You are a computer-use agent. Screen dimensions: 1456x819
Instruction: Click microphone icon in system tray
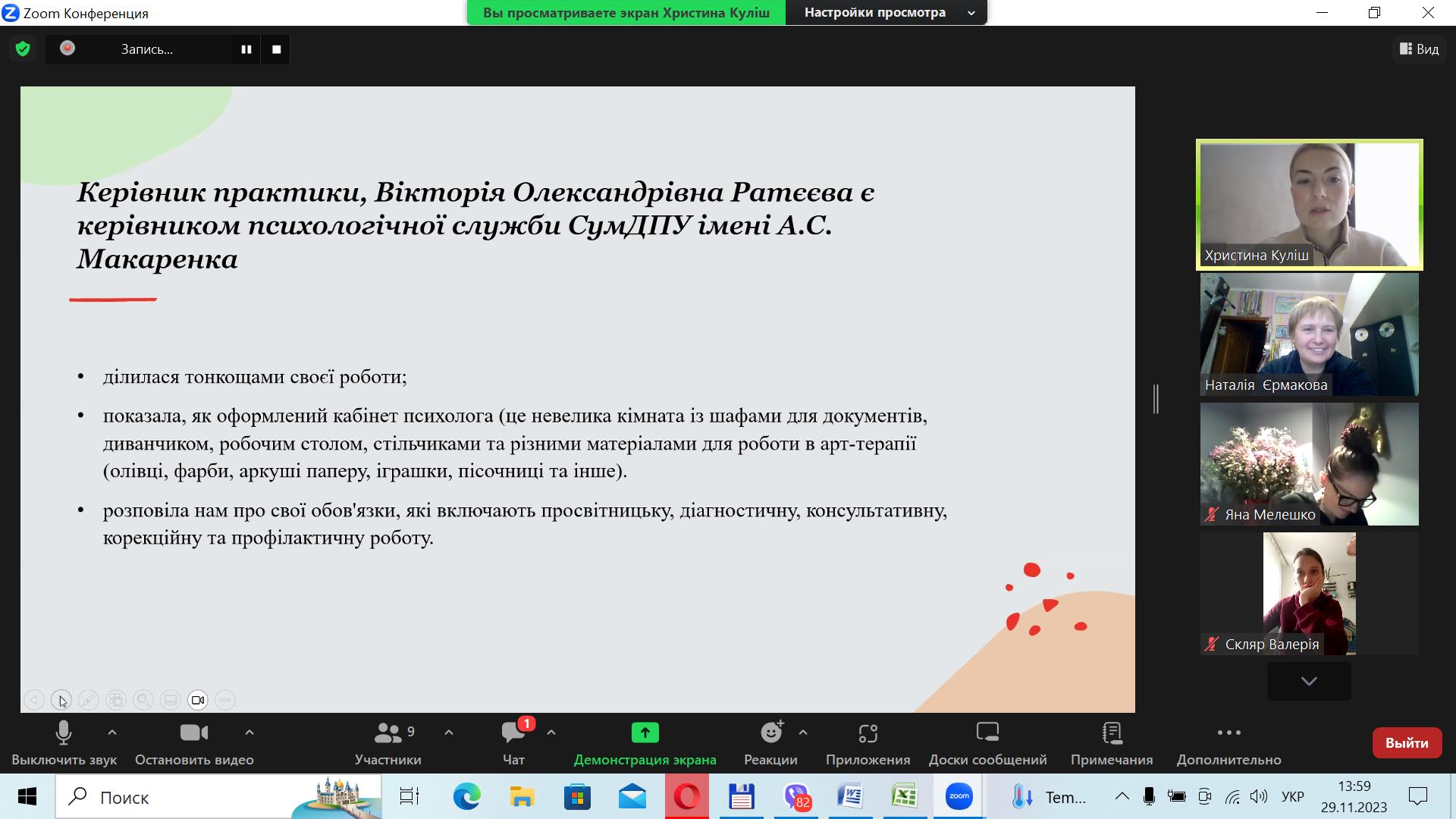(1149, 796)
